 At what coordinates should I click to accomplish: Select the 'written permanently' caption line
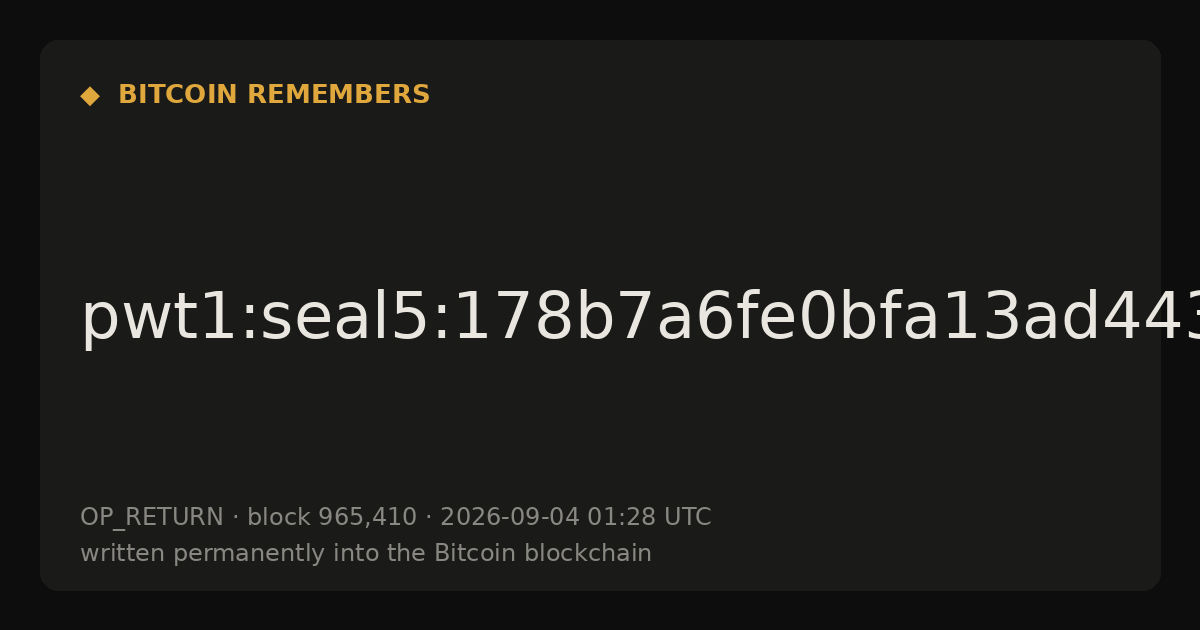(366, 554)
